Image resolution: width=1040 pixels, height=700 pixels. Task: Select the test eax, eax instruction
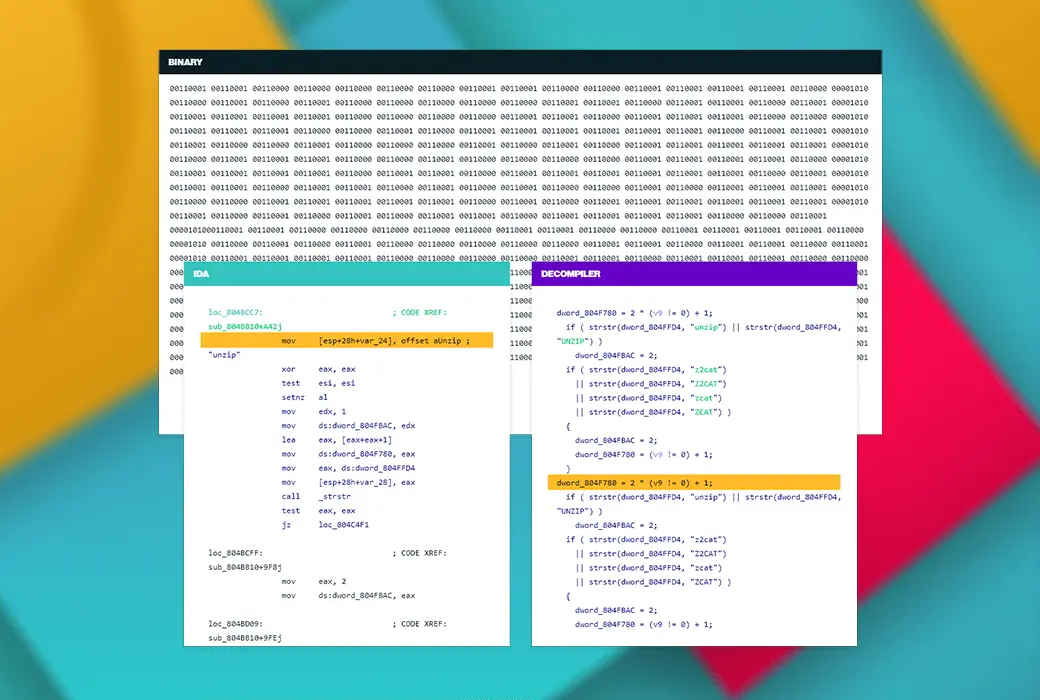(318, 510)
